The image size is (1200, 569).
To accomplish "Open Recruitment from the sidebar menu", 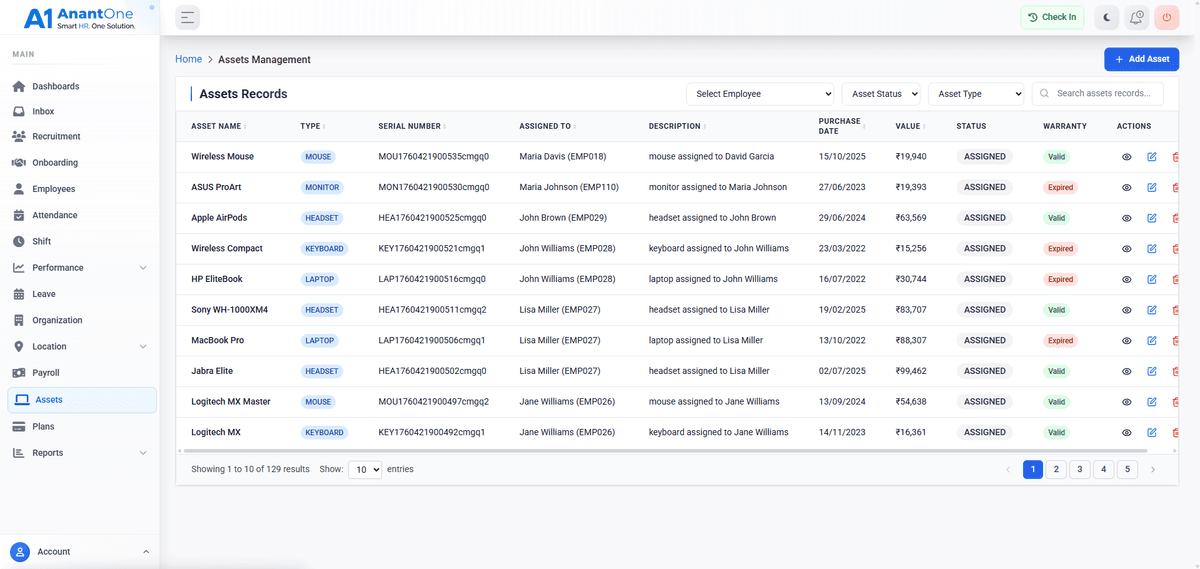I will [x=56, y=137].
